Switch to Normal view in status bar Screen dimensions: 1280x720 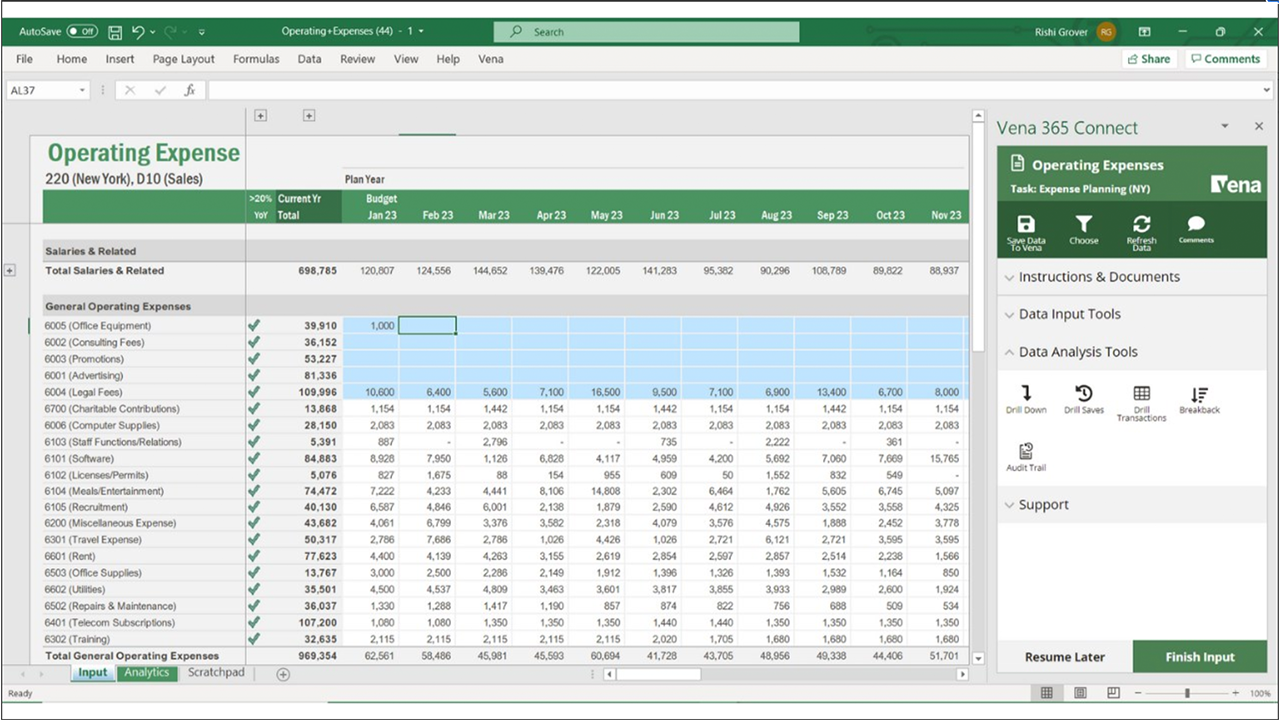[x=1047, y=693]
